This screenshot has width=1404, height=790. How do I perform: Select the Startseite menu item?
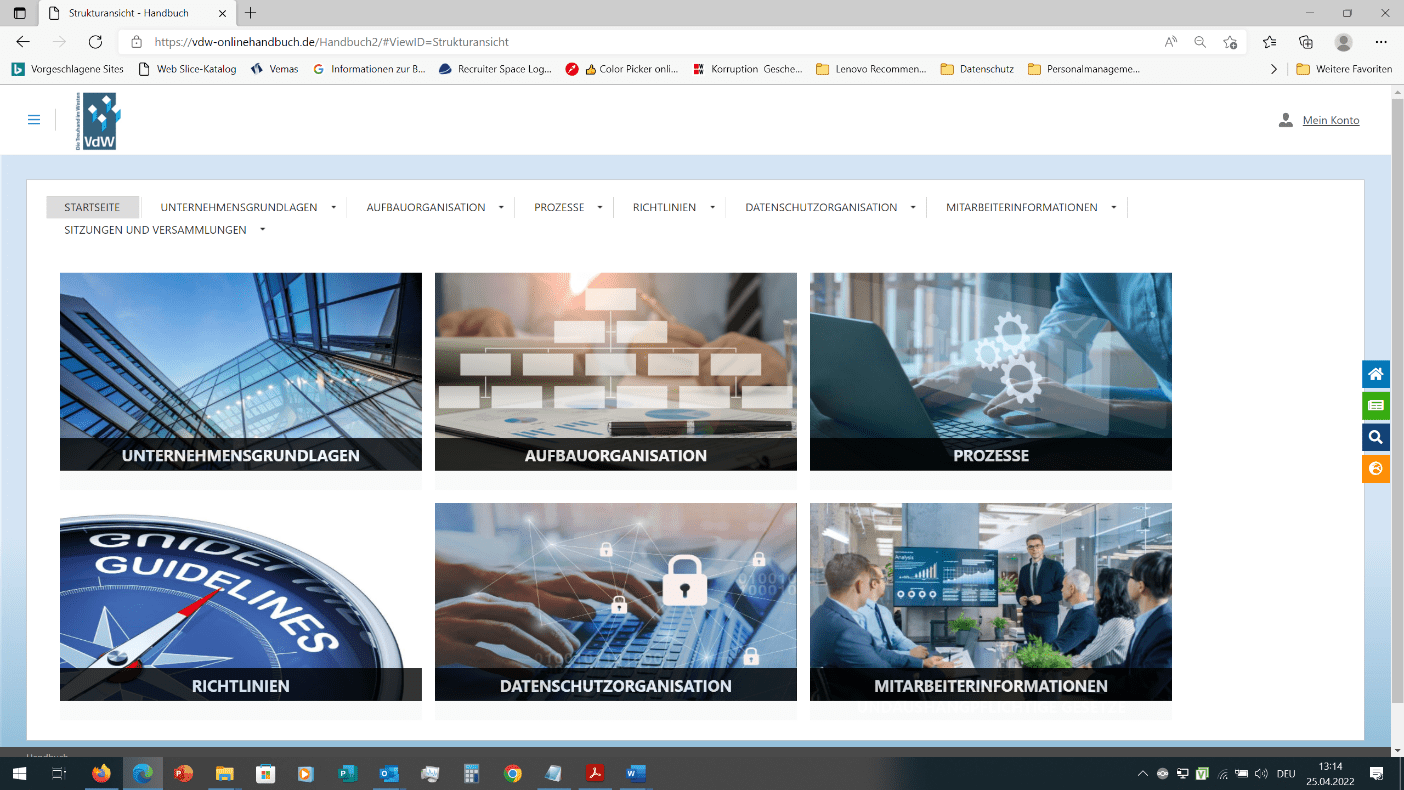point(92,207)
